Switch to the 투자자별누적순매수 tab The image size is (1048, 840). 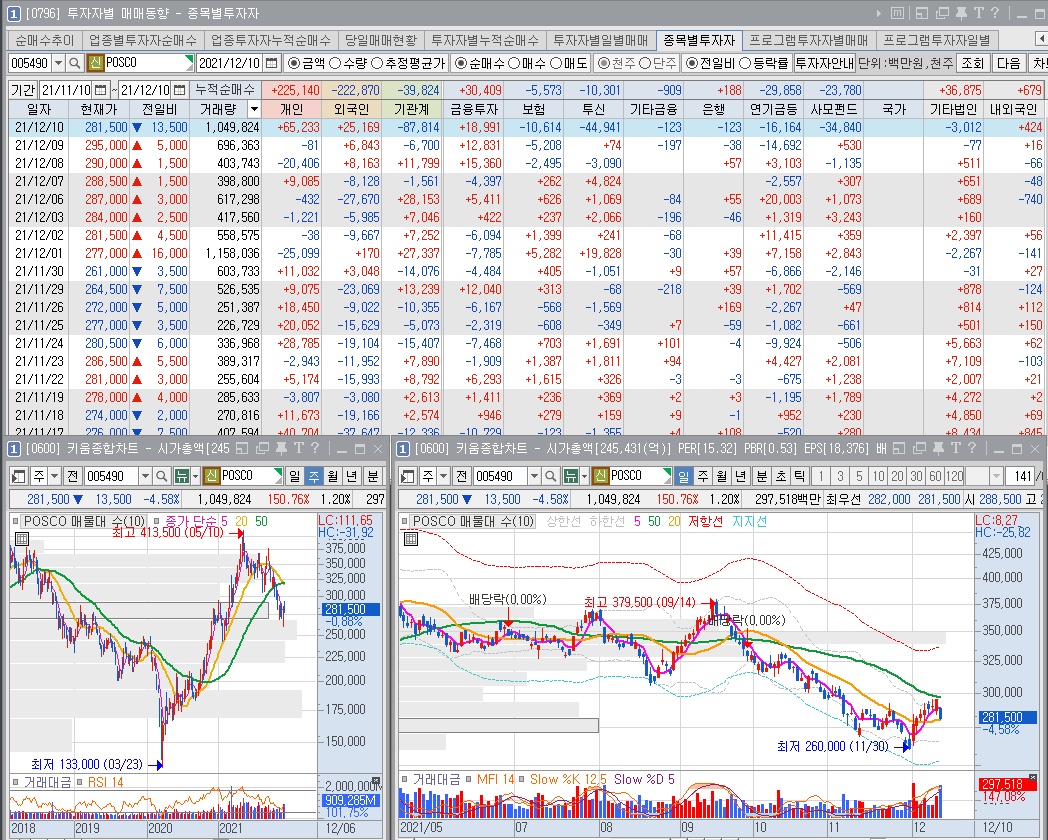click(x=485, y=40)
